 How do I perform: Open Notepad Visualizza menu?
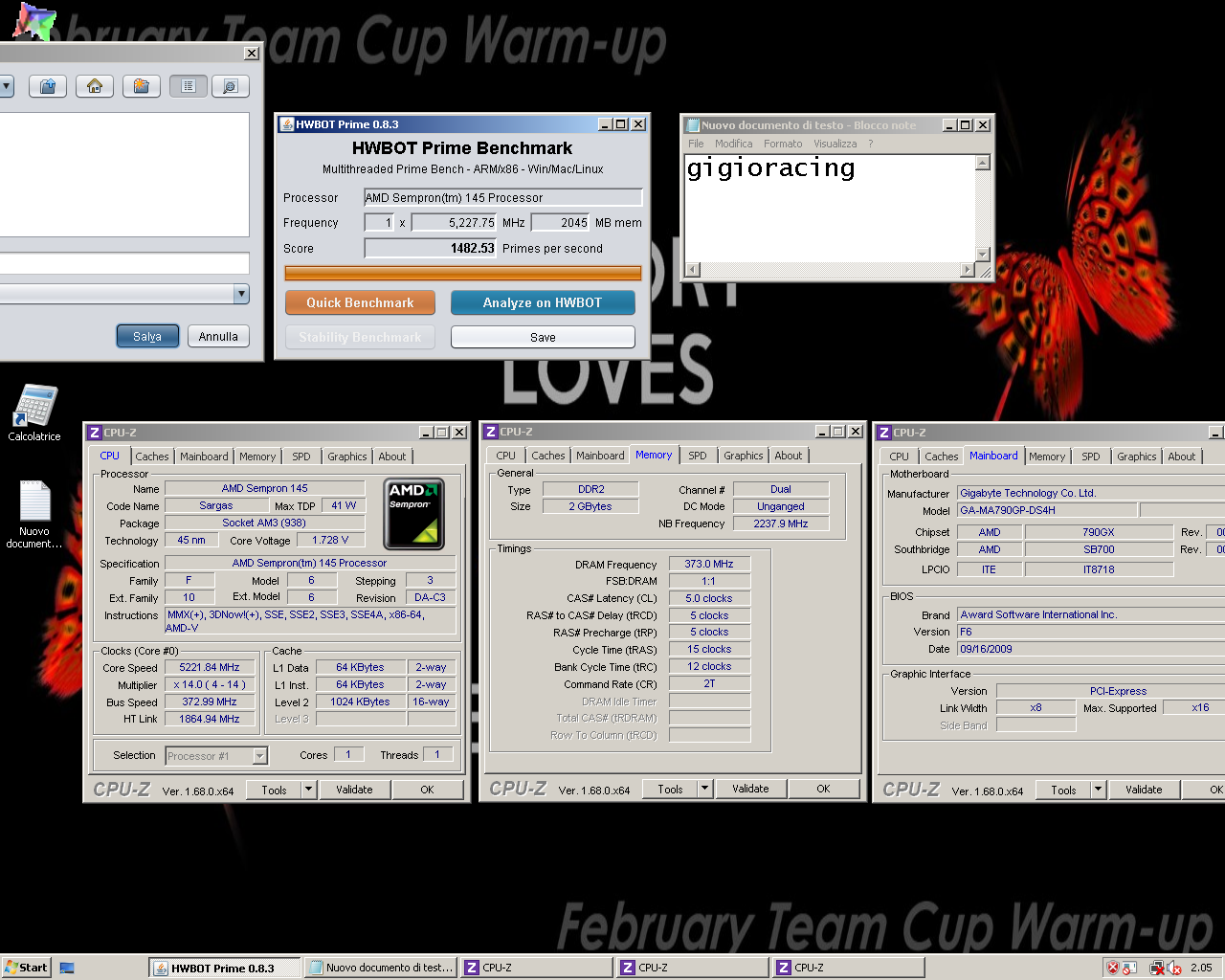pyautogui.click(x=835, y=144)
